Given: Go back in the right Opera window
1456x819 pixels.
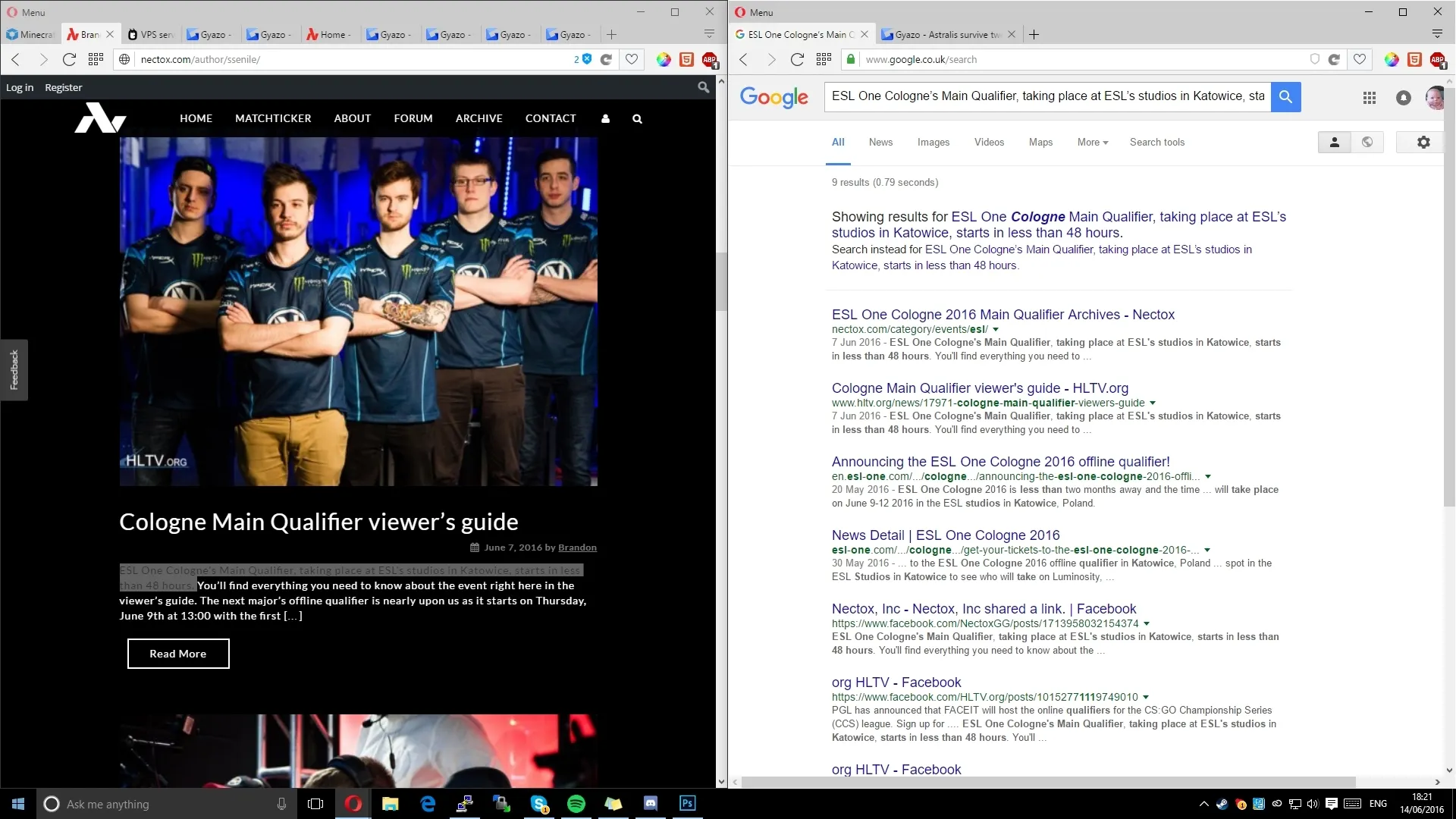Looking at the screenshot, I should [744, 59].
